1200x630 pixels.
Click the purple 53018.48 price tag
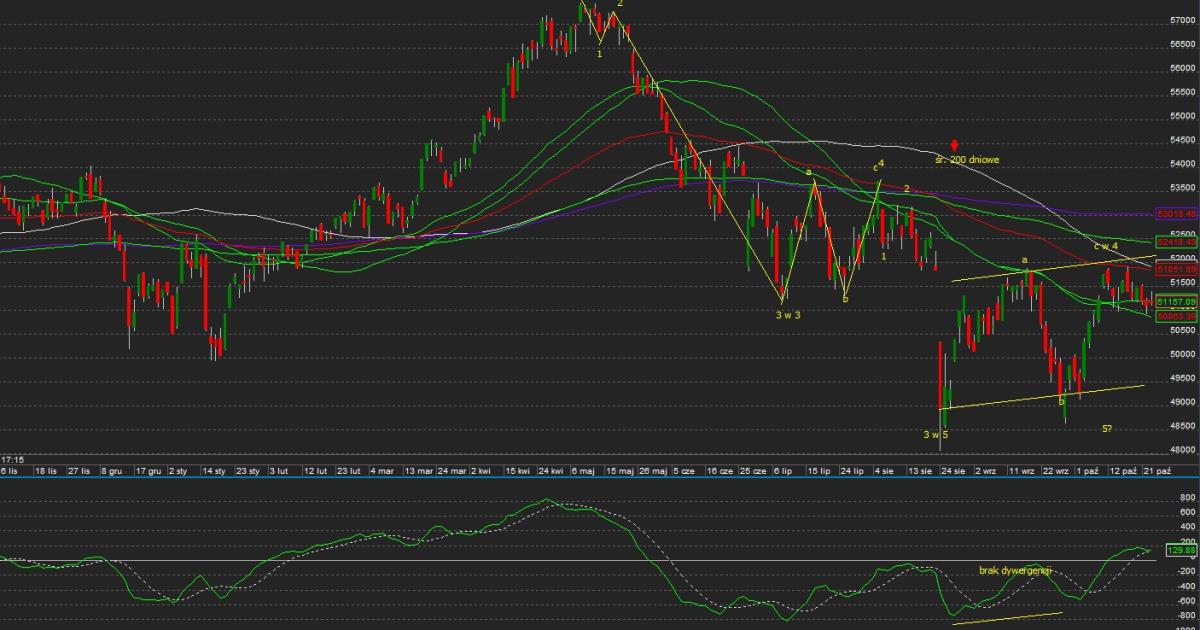tap(1176, 214)
